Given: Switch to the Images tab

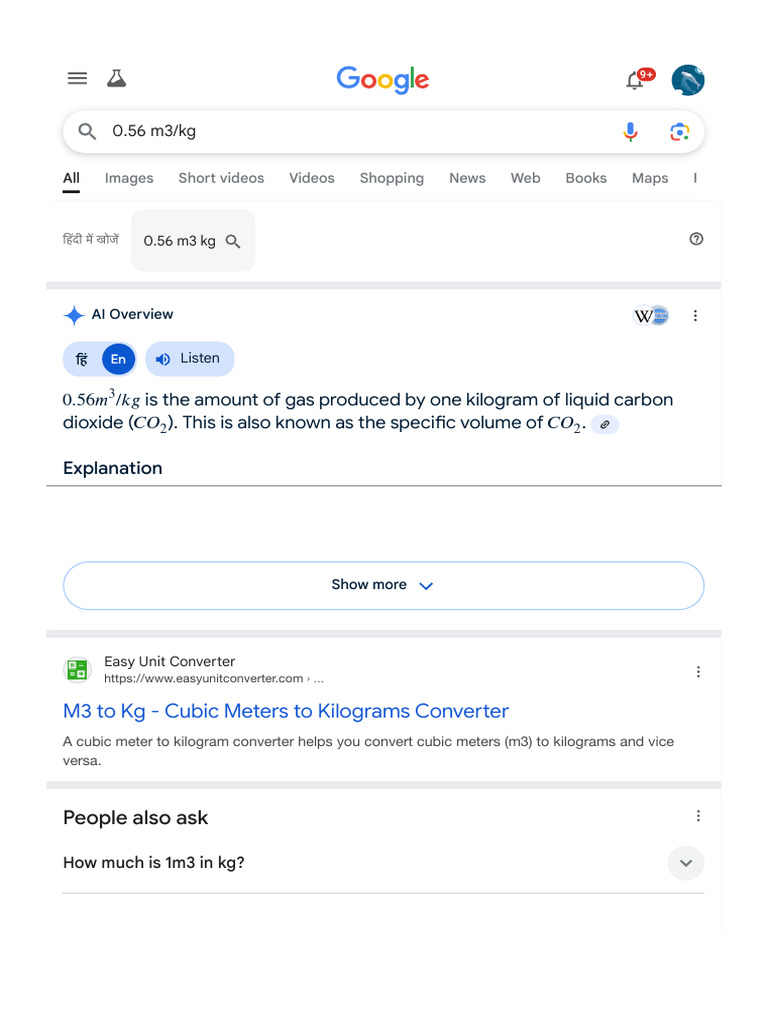Looking at the screenshot, I should pyautogui.click(x=129, y=178).
